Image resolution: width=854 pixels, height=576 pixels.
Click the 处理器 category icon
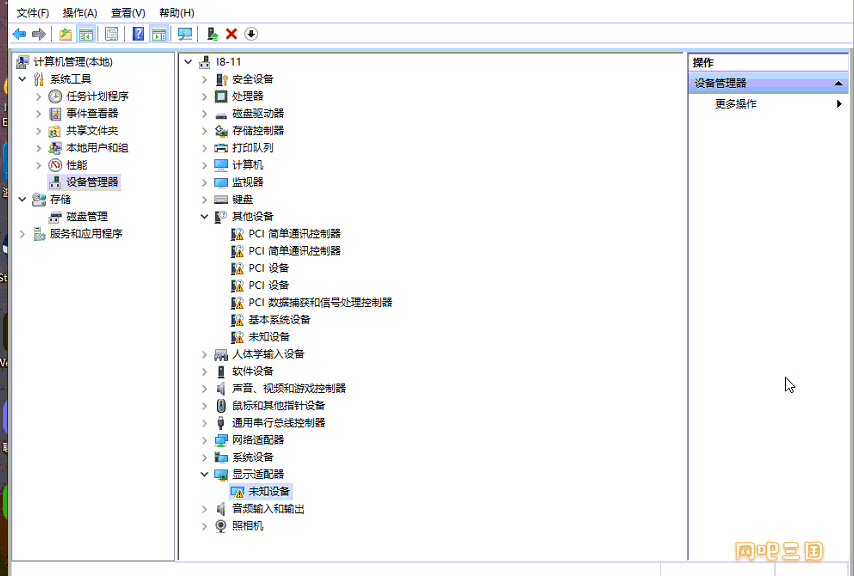click(x=221, y=97)
